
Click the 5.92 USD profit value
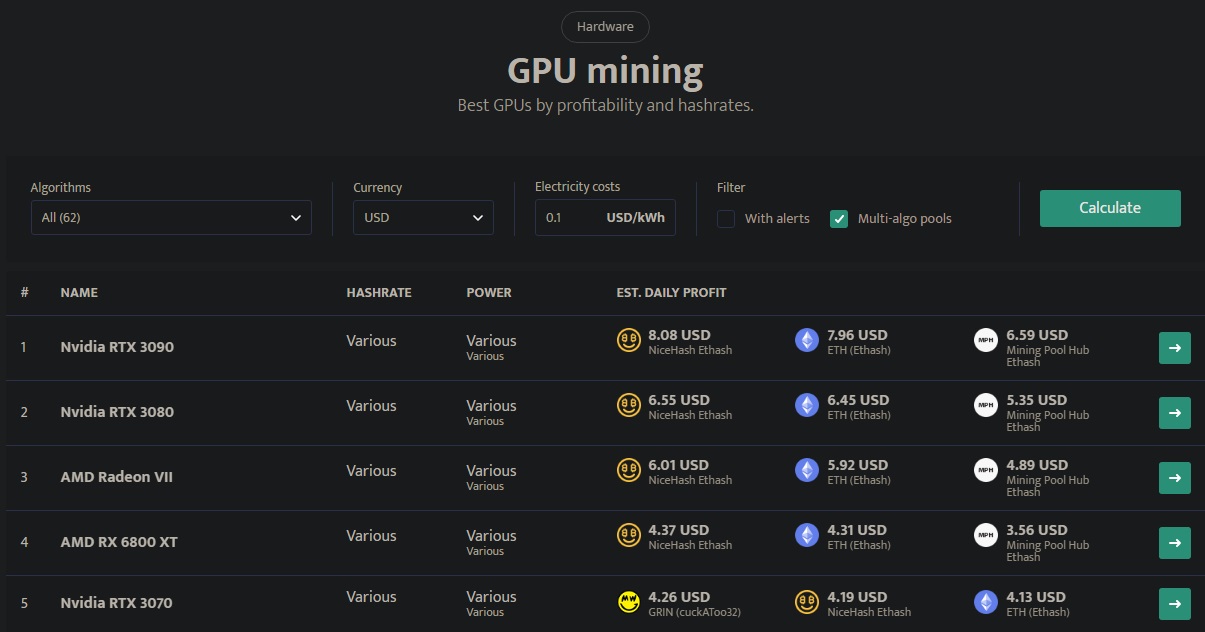click(x=857, y=465)
